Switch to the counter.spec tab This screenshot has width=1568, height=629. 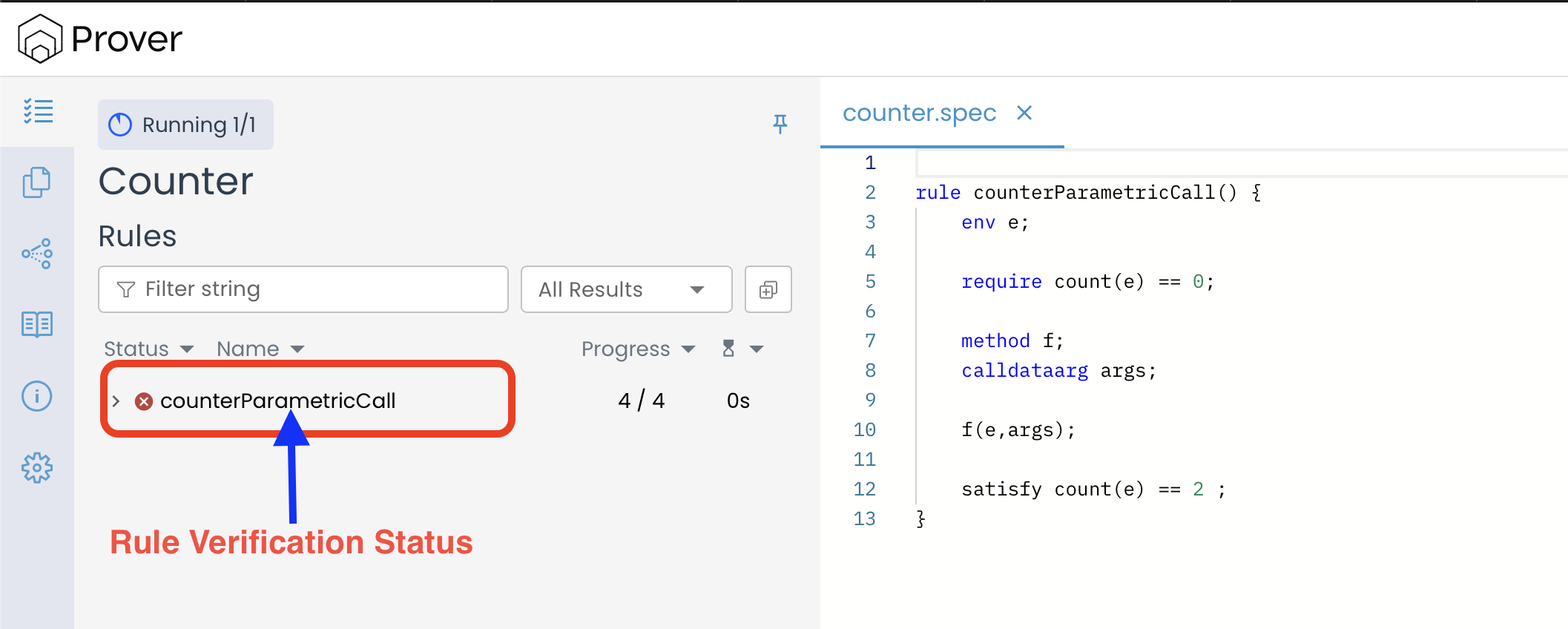pyautogui.click(x=919, y=113)
